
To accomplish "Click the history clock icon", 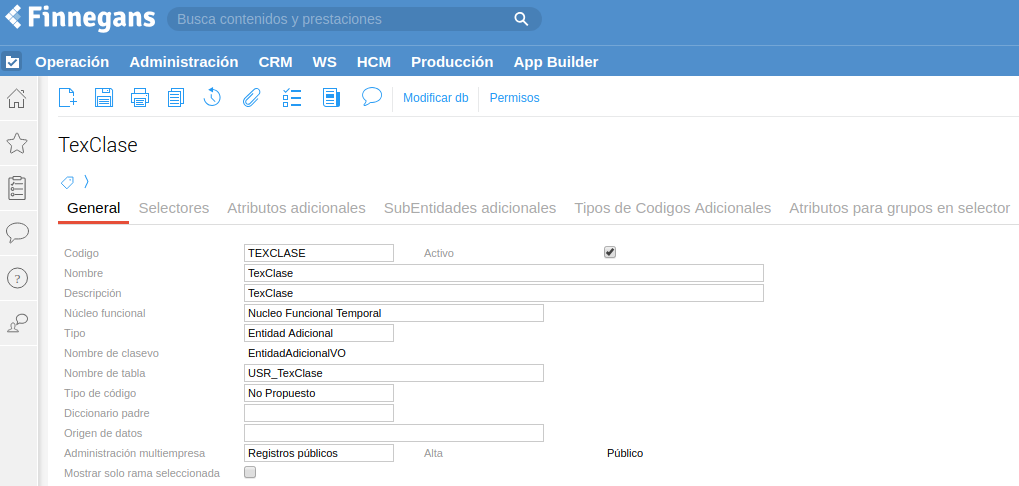I will point(212,97).
